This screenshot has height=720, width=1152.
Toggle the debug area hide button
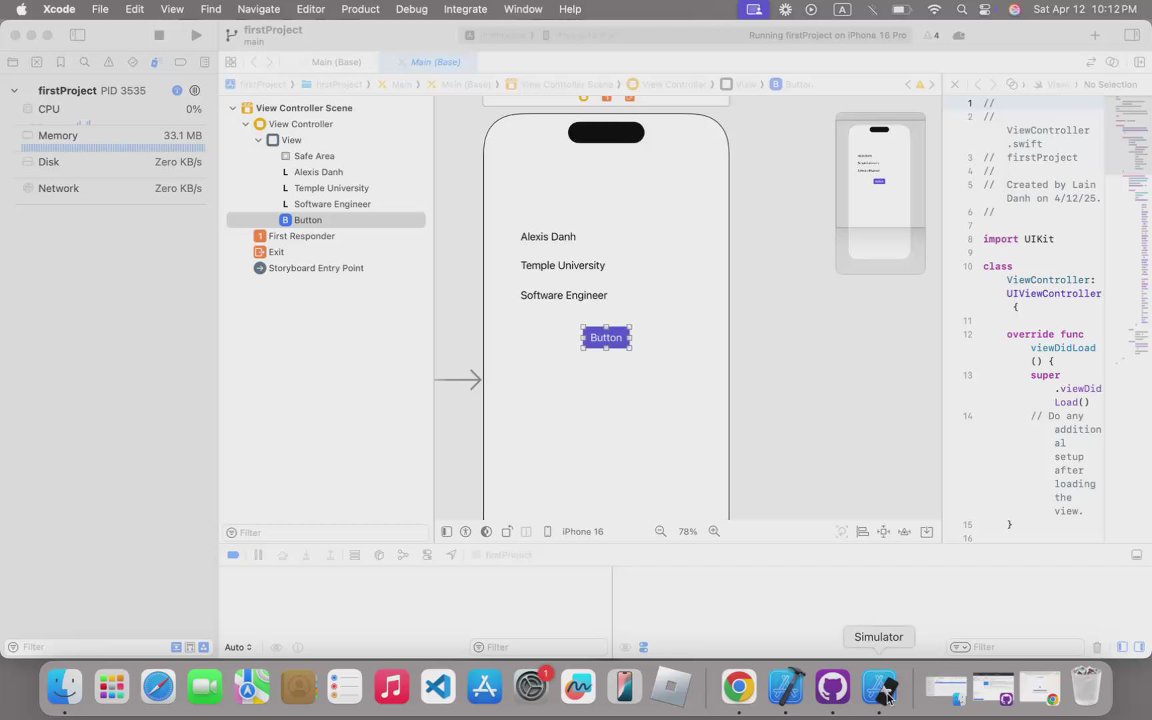click(1137, 555)
